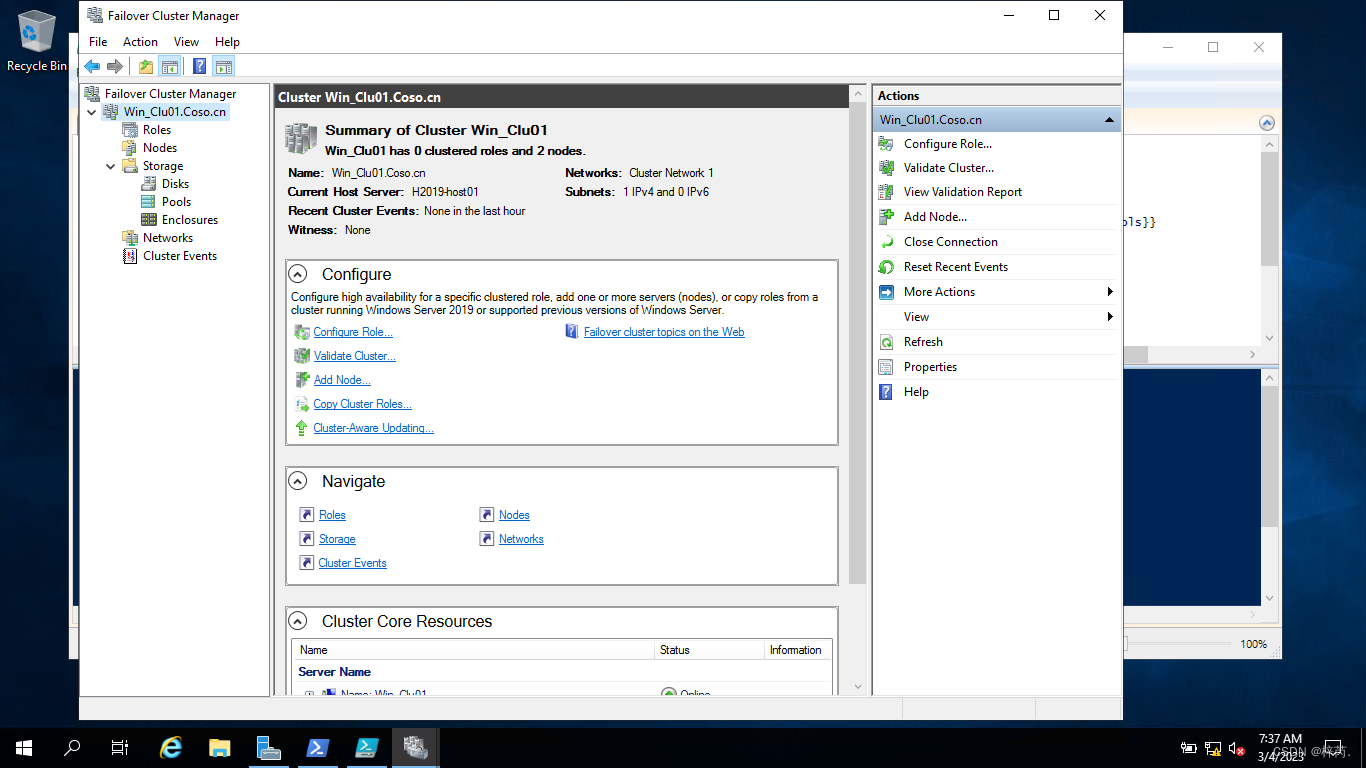Open the File menu
The height and width of the screenshot is (768, 1366).
pos(98,42)
